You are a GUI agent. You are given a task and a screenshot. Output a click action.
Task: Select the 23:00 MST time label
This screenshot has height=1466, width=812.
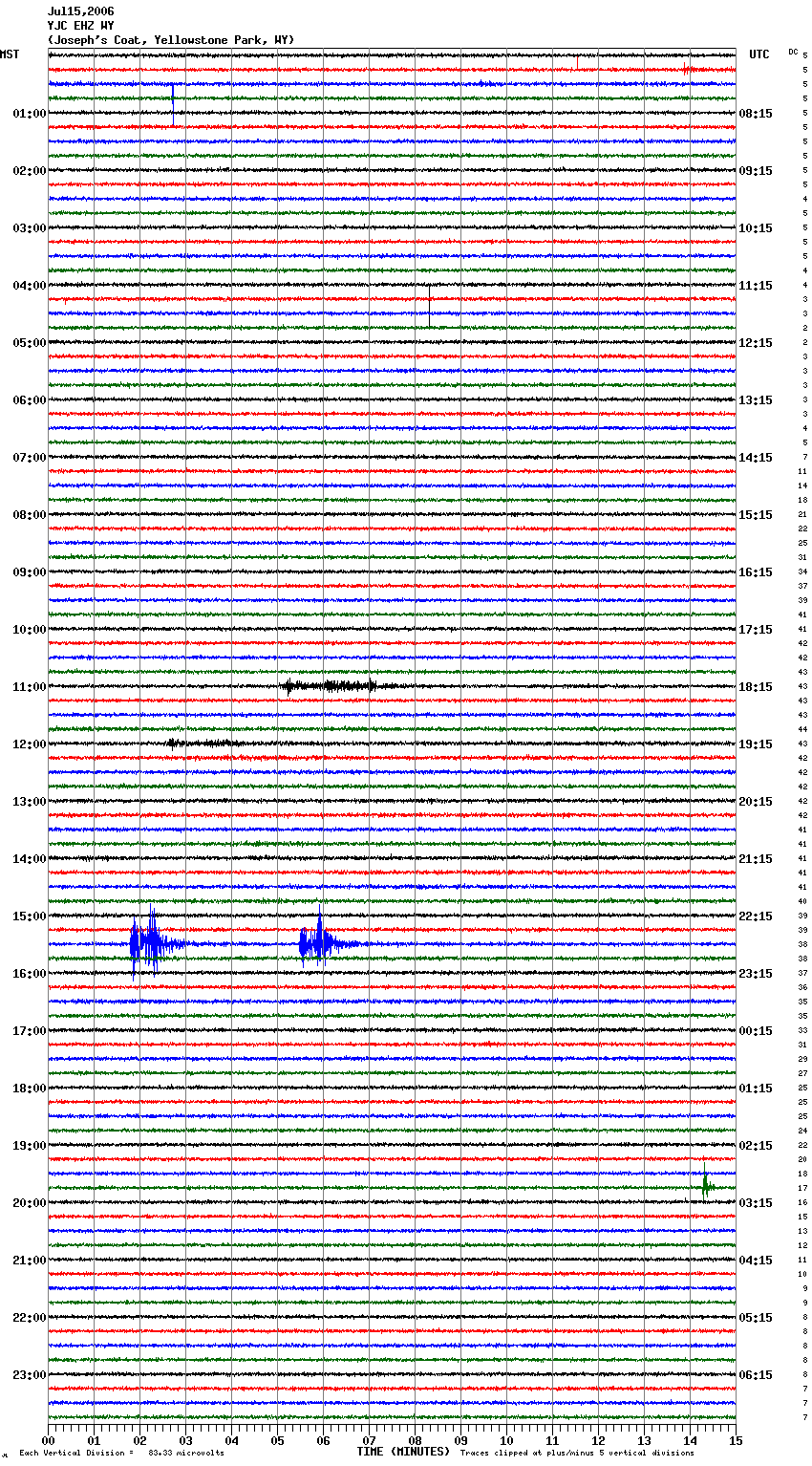coord(29,1375)
